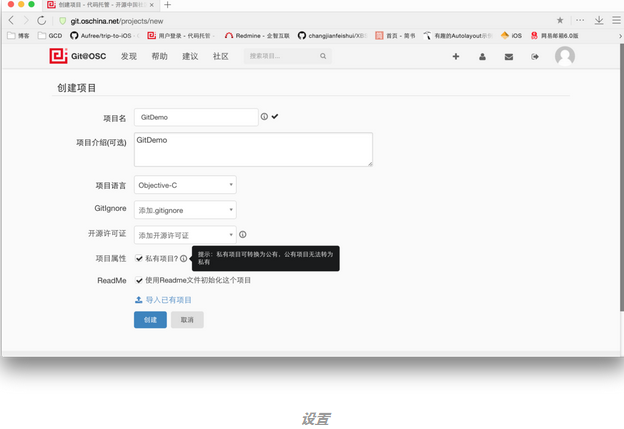Click the plus icon in site header
Viewport: 624px width, 429px height.
(x=456, y=57)
